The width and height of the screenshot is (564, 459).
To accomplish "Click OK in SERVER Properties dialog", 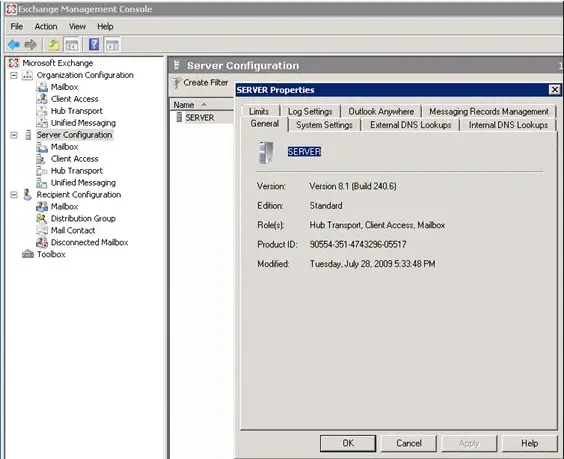I will pos(348,443).
